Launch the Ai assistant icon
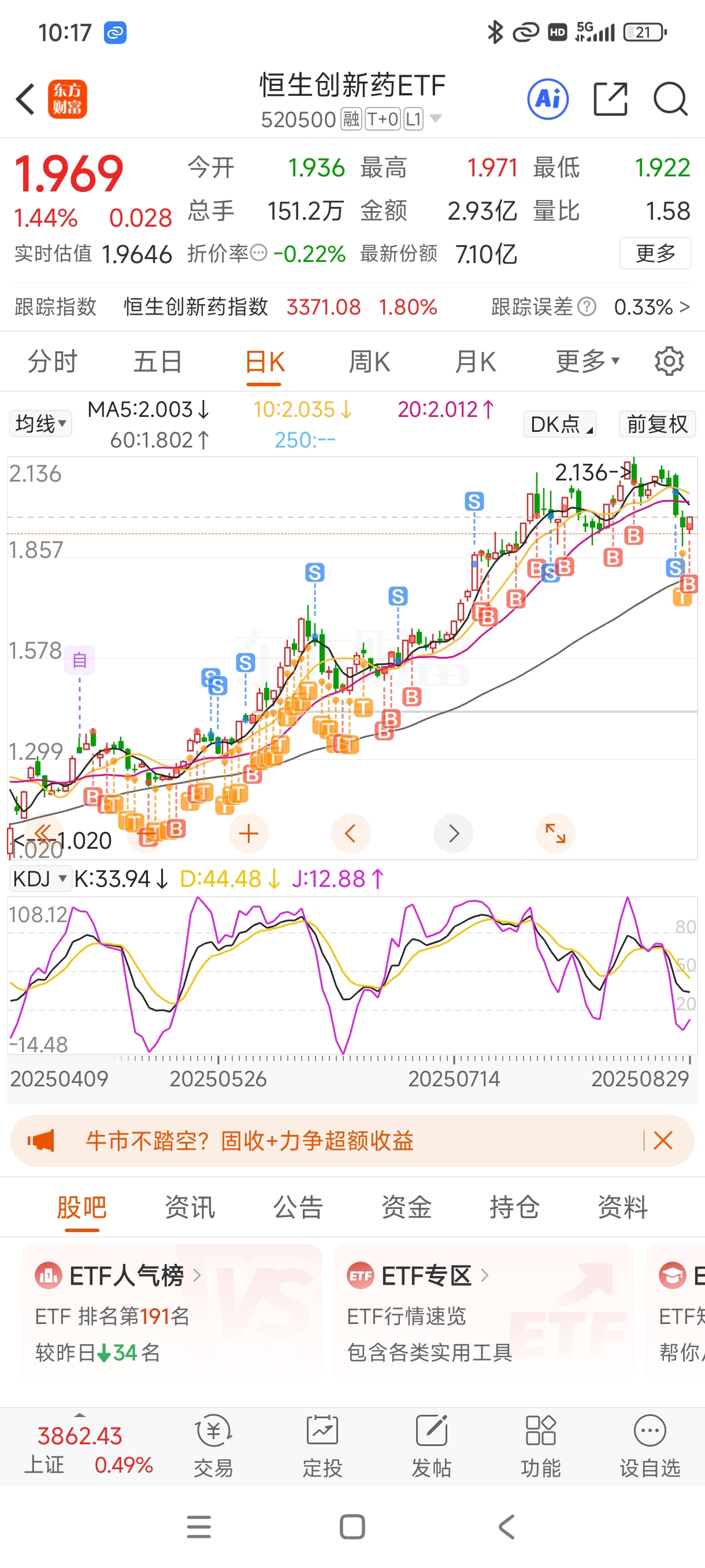Image resolution: width=705 pixels, height=1568 pixels. 548,99
